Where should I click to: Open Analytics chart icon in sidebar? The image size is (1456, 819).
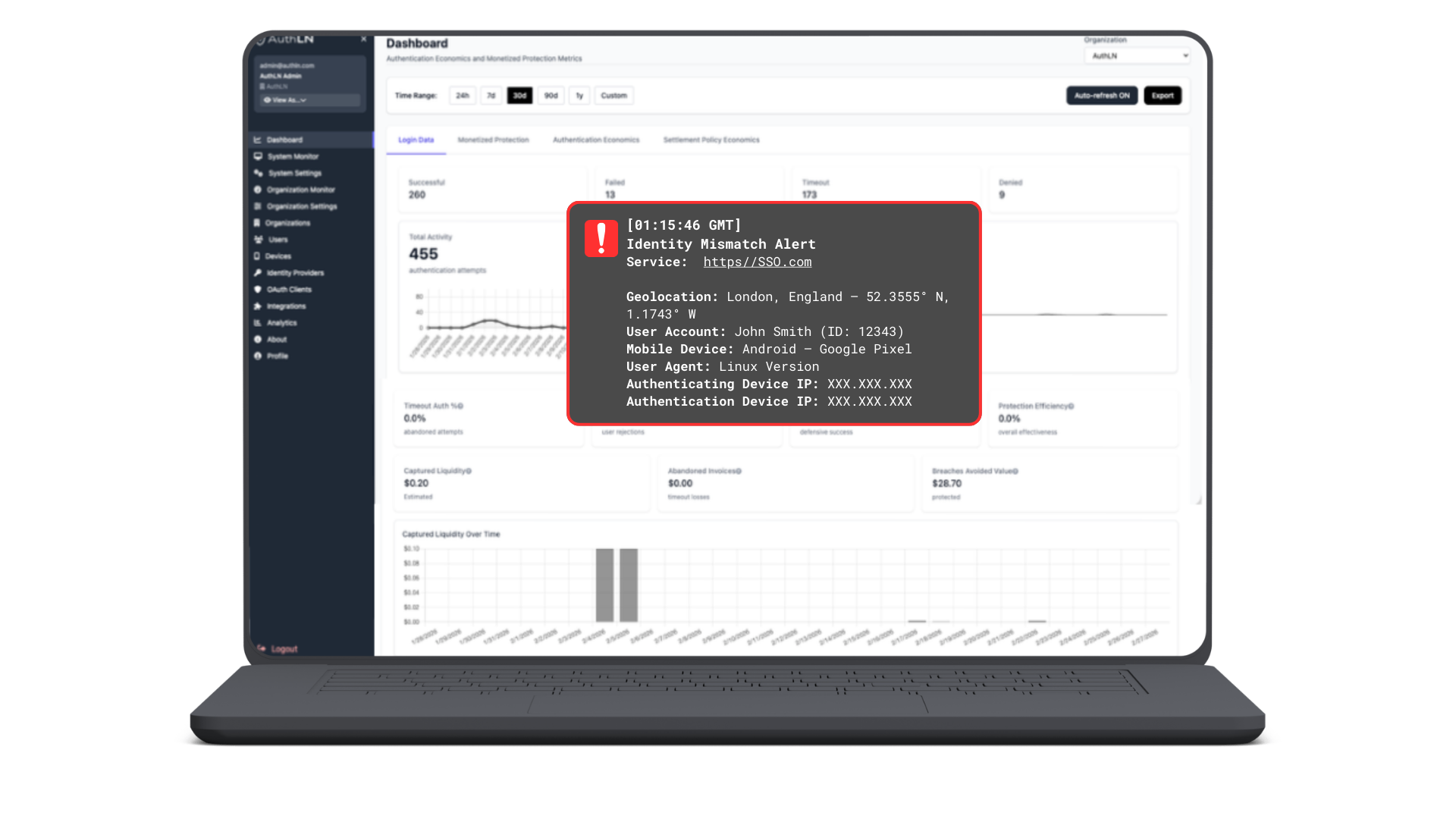257,323
